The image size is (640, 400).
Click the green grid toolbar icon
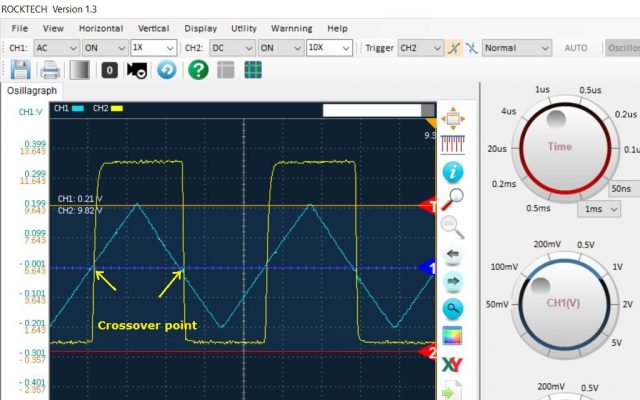tap(253, 70)
